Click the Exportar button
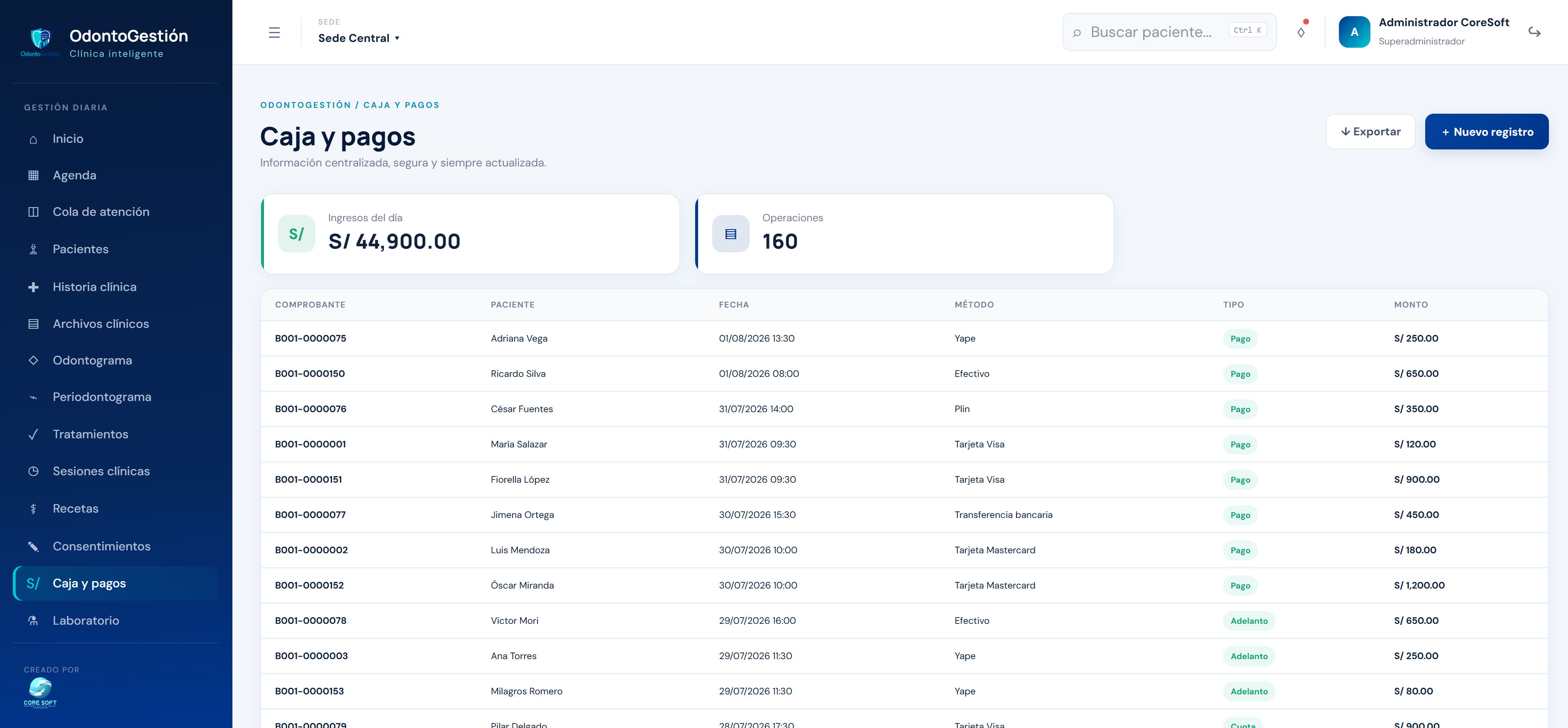Viewport: 1568px width, 728px height. [x=1370, y=132]
